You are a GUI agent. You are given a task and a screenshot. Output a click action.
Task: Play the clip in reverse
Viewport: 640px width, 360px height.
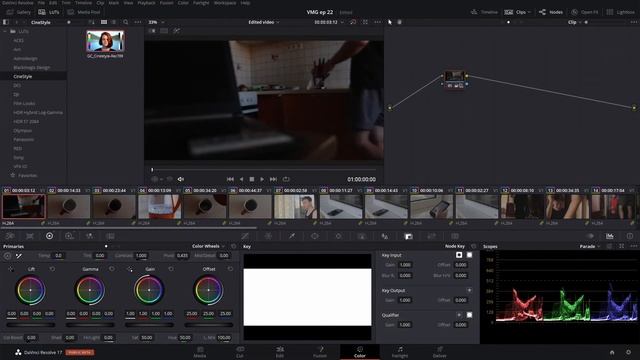(x=241, y=179)
